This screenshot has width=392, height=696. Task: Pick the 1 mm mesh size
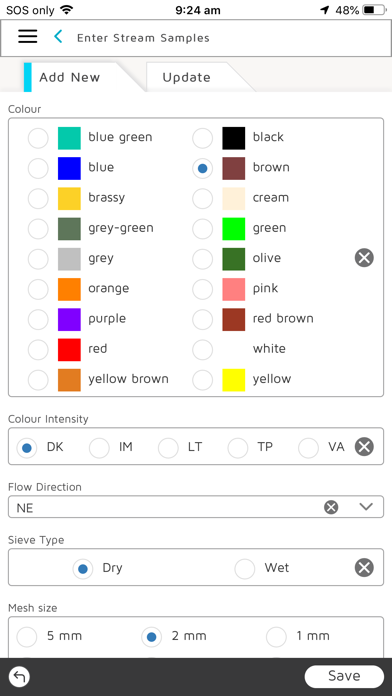coord(276,637)
